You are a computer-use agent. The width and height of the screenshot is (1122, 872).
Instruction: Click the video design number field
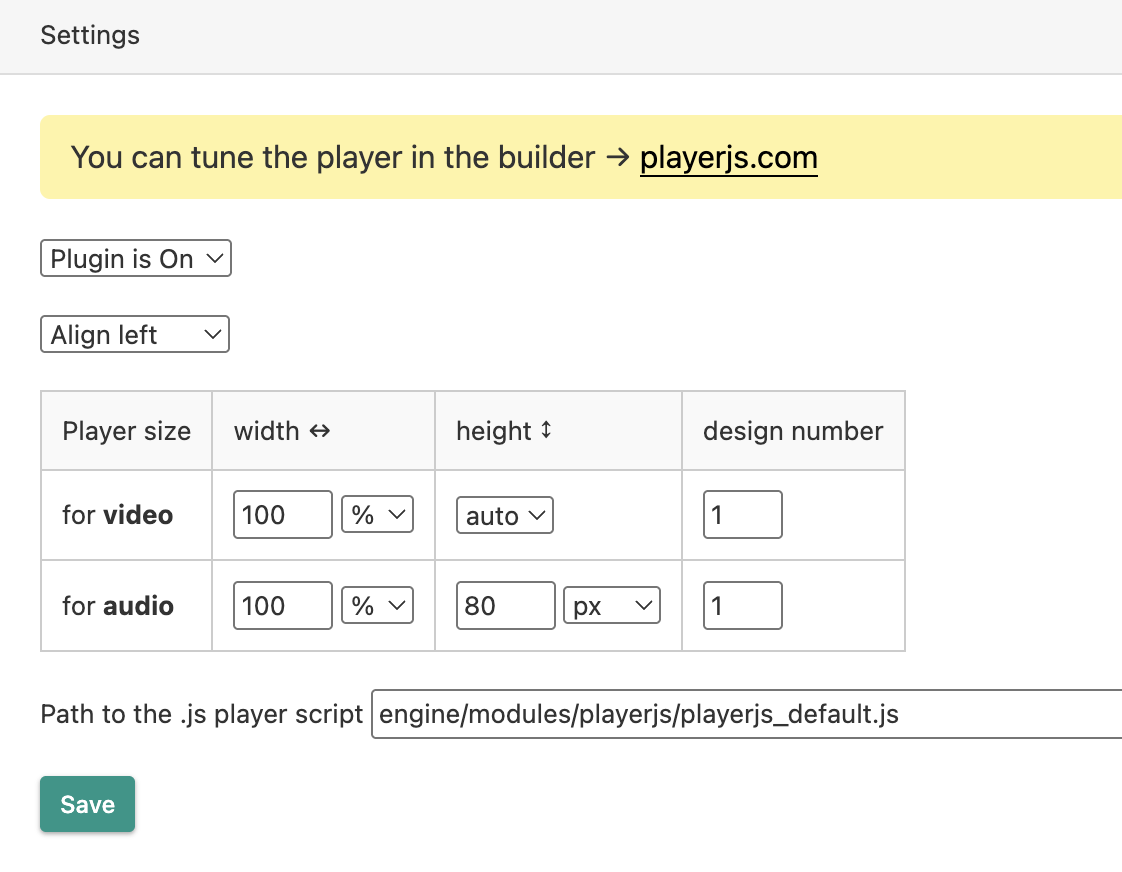point(742,515)
